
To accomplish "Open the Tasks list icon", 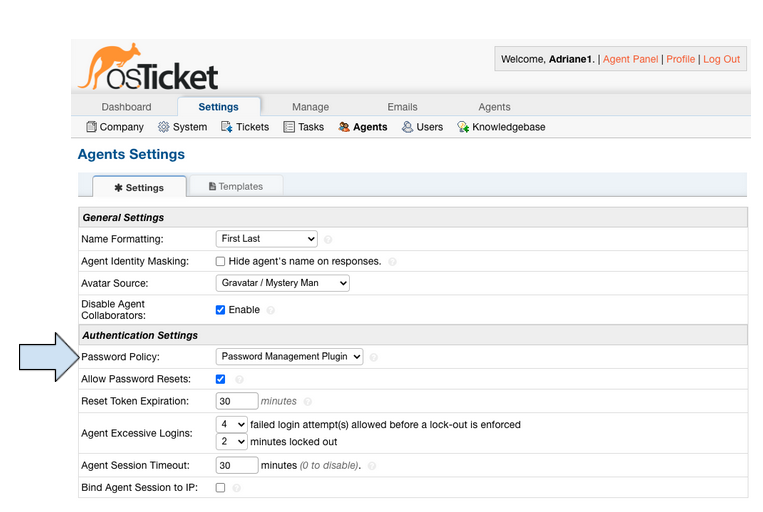I will [289, 127].
